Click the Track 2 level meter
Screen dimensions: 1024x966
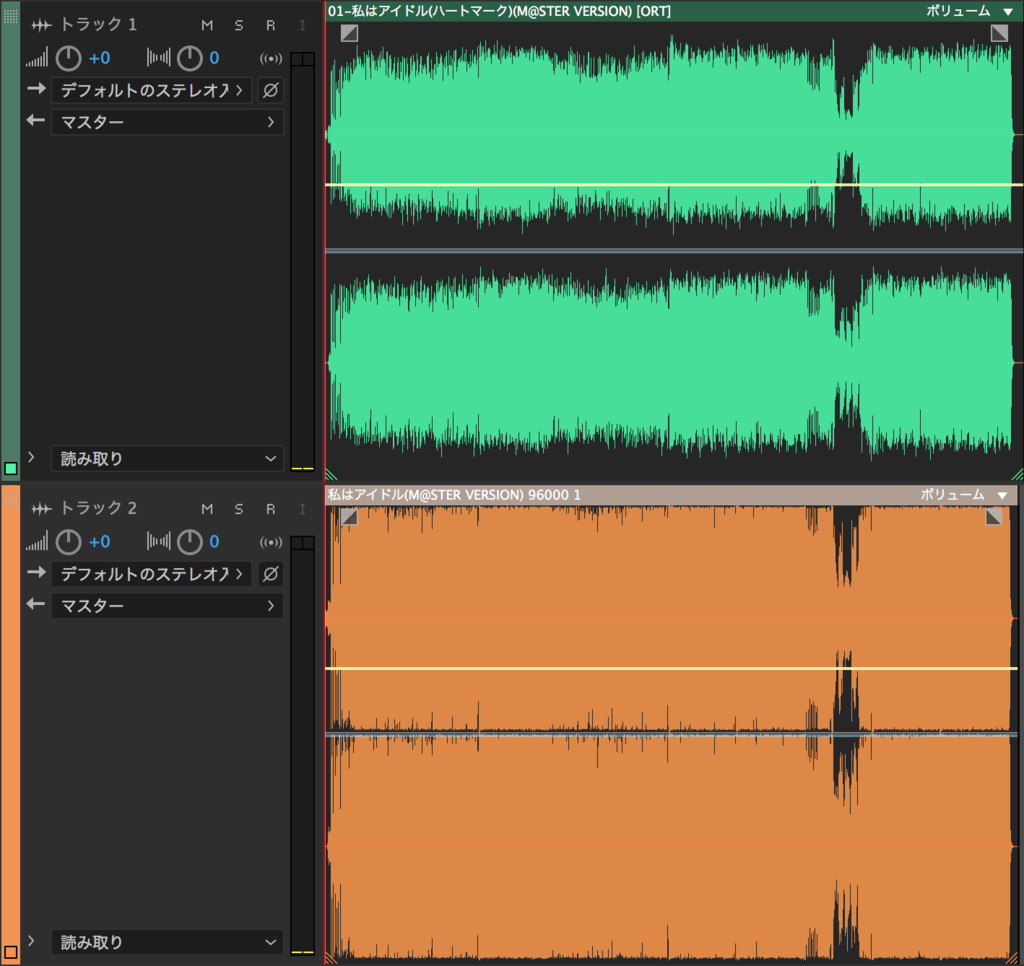pos(302,745)
